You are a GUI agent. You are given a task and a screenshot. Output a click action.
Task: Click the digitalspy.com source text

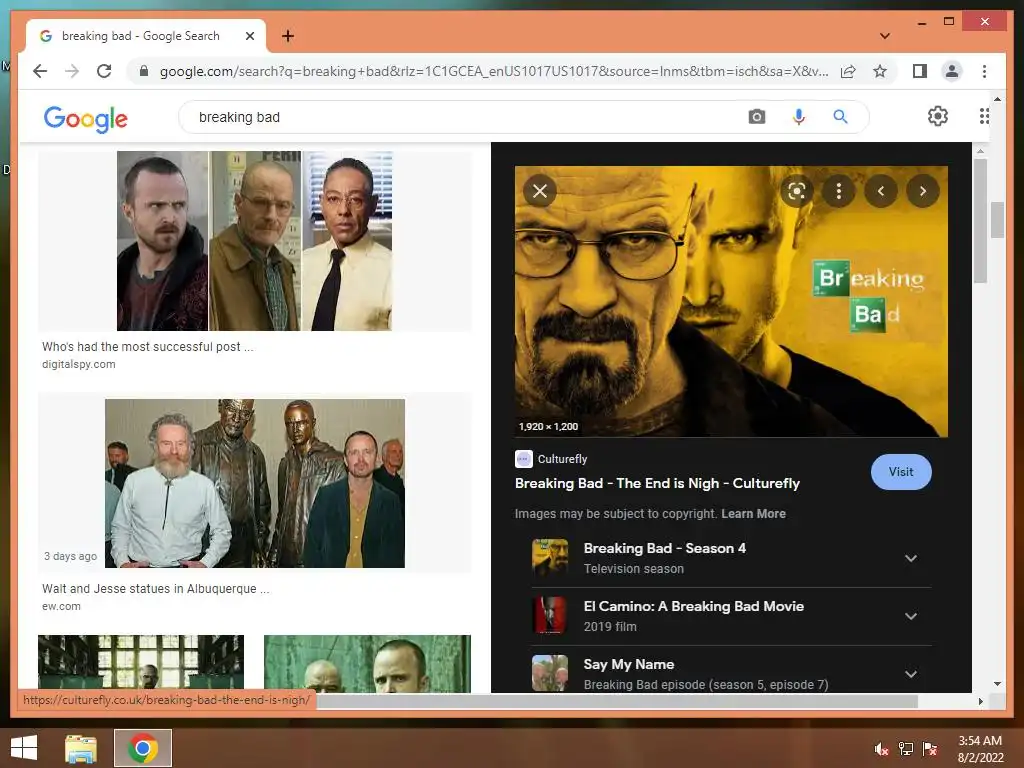(78, 364)
